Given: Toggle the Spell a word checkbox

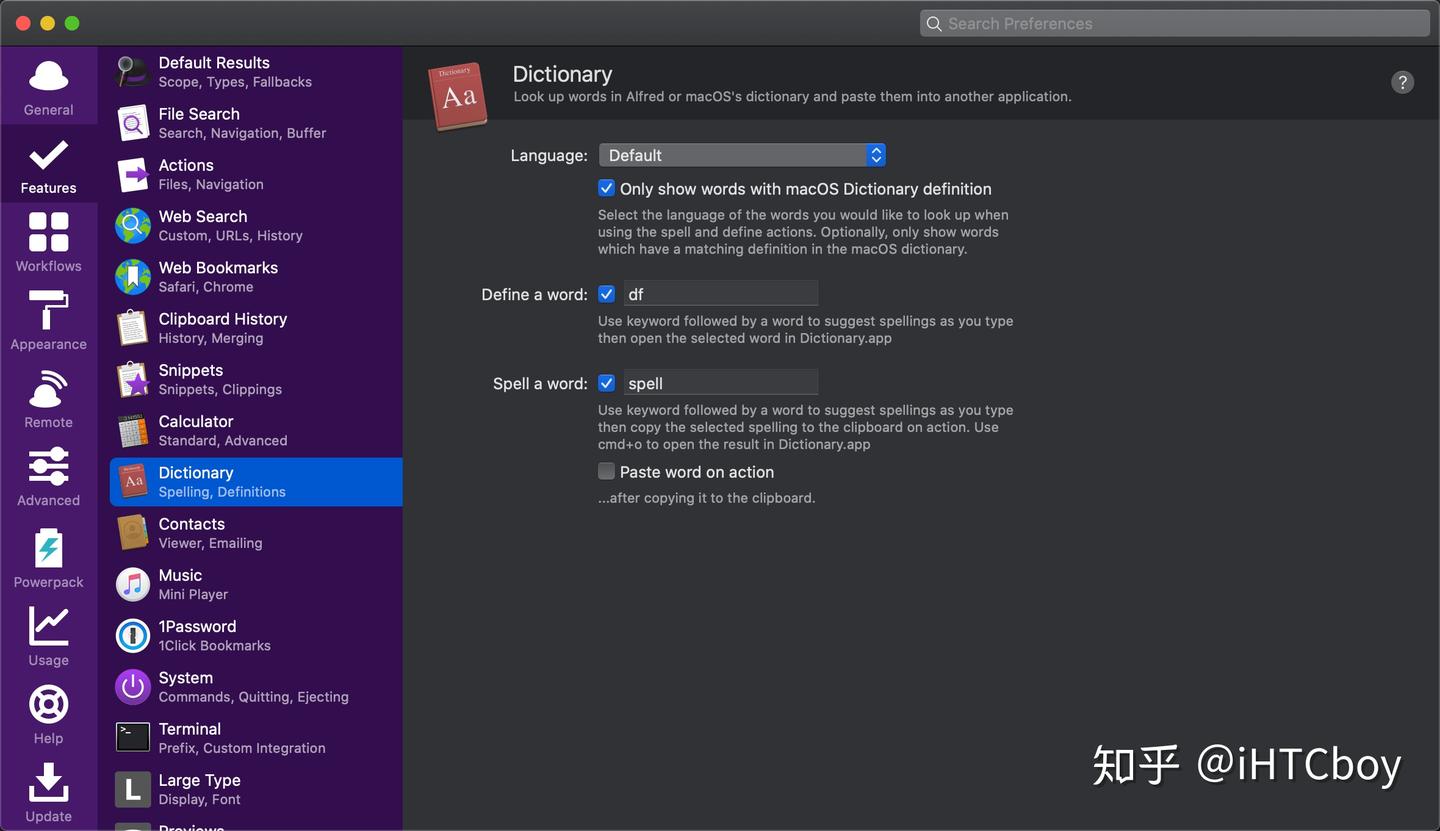Looking at the screenshot, I should (x=606, y=383).
